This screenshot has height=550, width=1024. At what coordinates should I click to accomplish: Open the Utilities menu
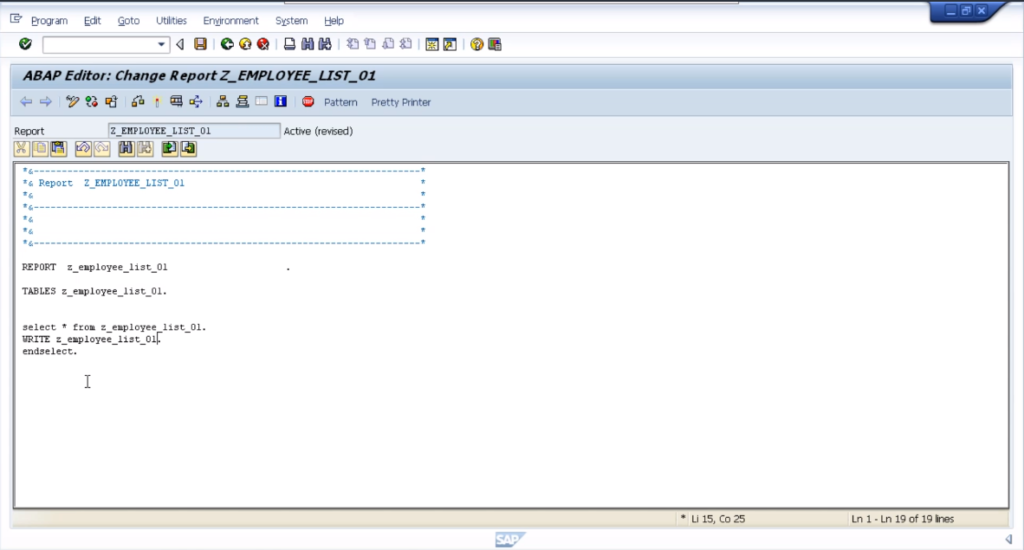(x=171, y=21)
